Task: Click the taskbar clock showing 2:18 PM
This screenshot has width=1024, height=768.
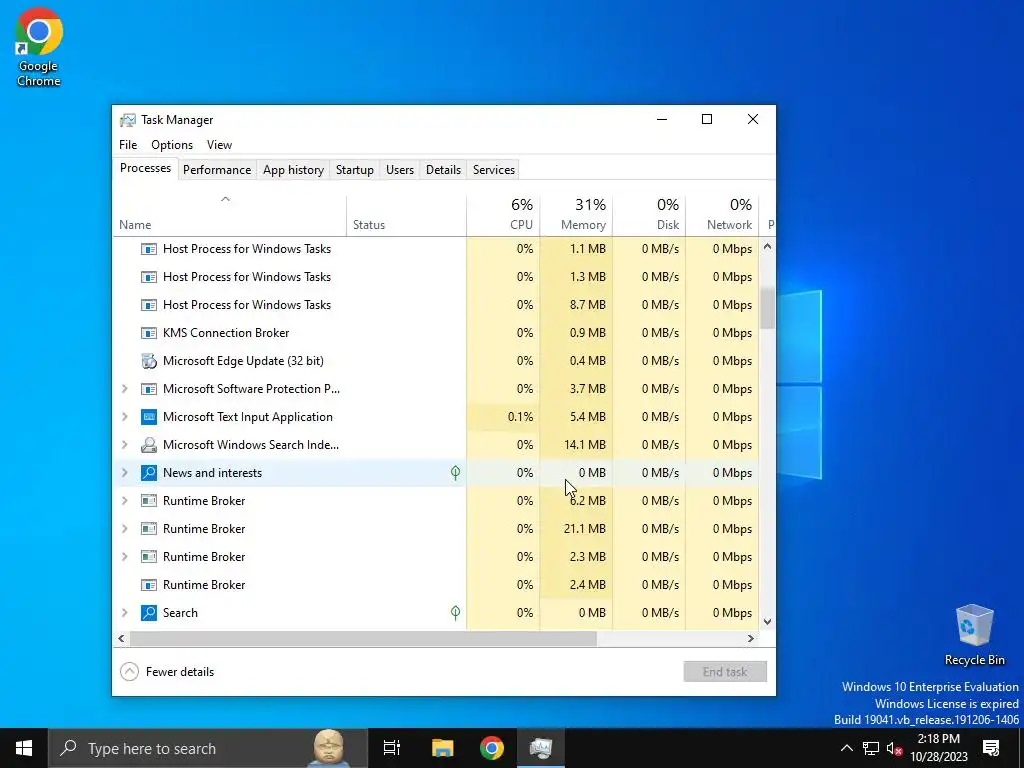Action: [x=938, y=748]
